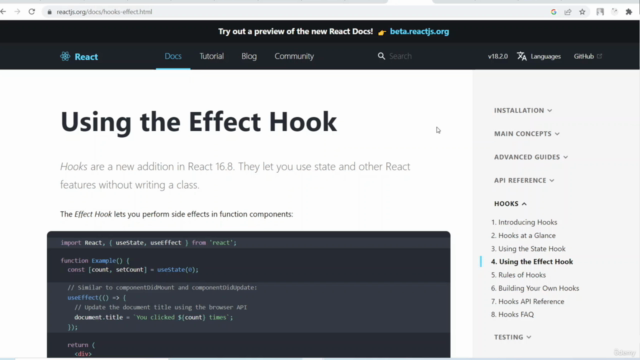Click the GitHub external link icon
Screen dimensions: 640x360
coord(599,56)
